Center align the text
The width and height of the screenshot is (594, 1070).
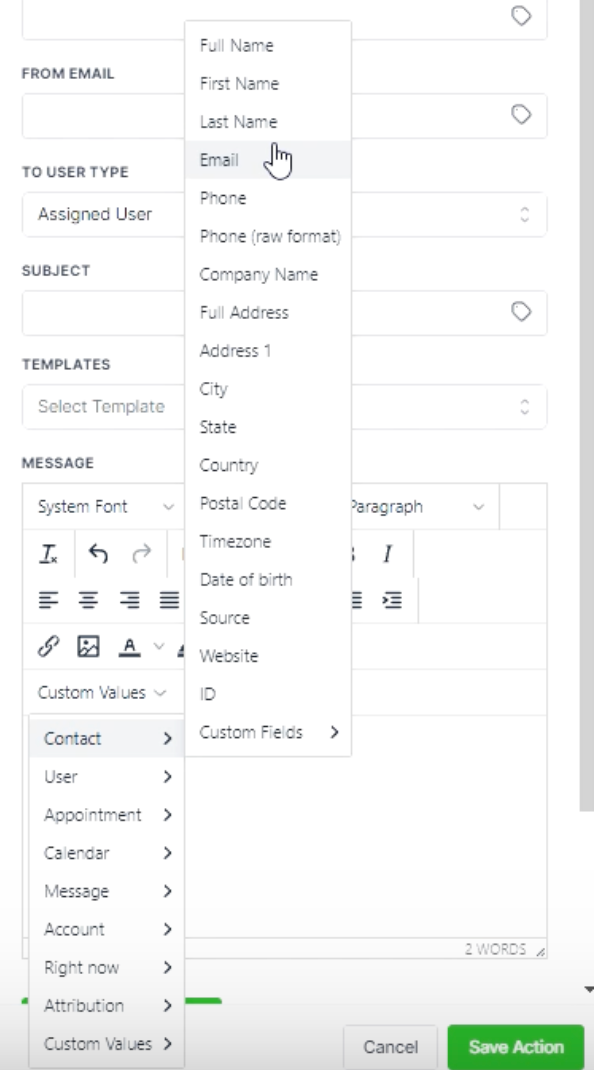click(x=88, y=600)
